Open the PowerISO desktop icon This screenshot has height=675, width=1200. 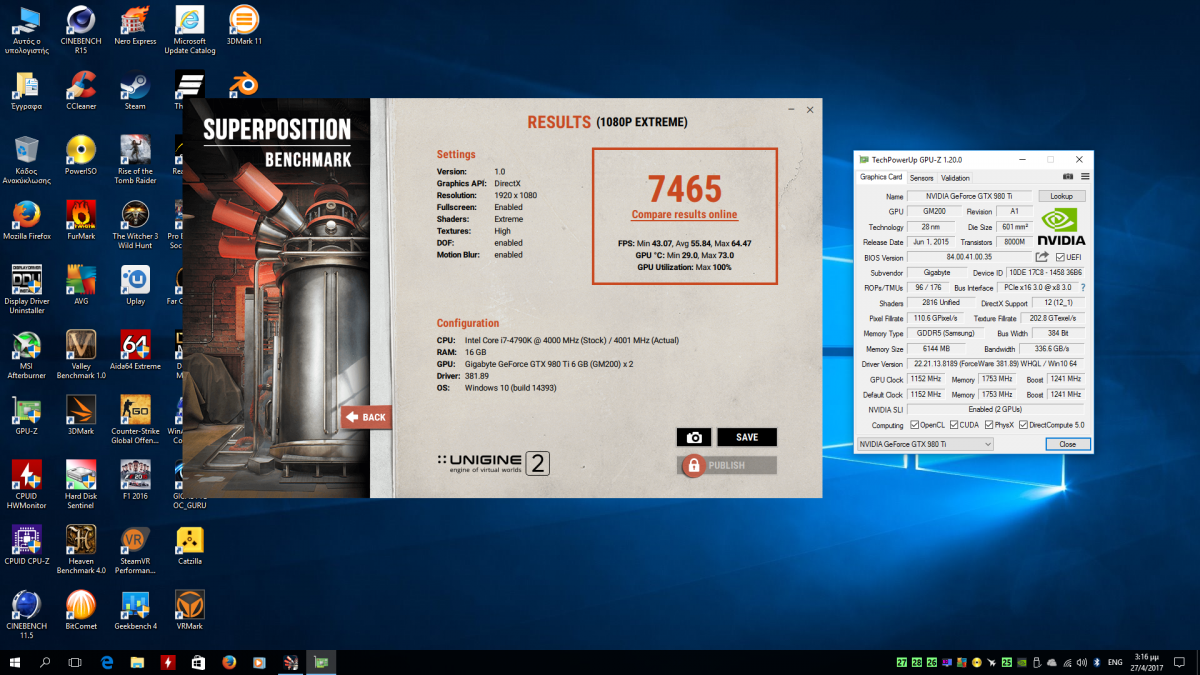tap(81, 156)
